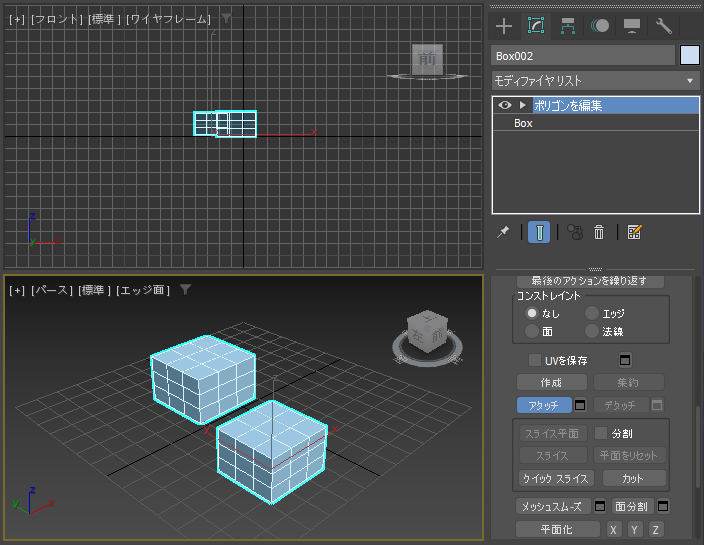Viewport: 704px width, 545px height.
Task: Click the 面分割 button
Action: click(x=632, y=506)
